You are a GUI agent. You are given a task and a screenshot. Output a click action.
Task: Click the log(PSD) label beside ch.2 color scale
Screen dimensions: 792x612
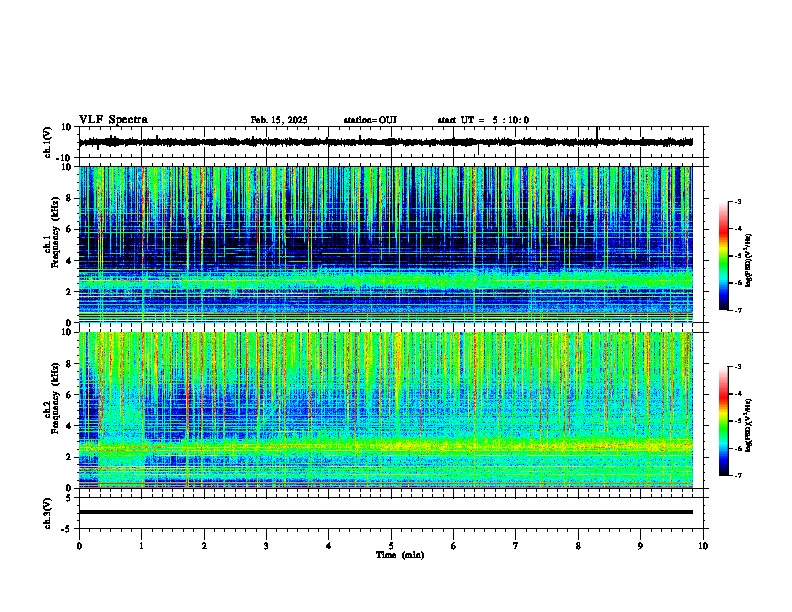point(749,425)
